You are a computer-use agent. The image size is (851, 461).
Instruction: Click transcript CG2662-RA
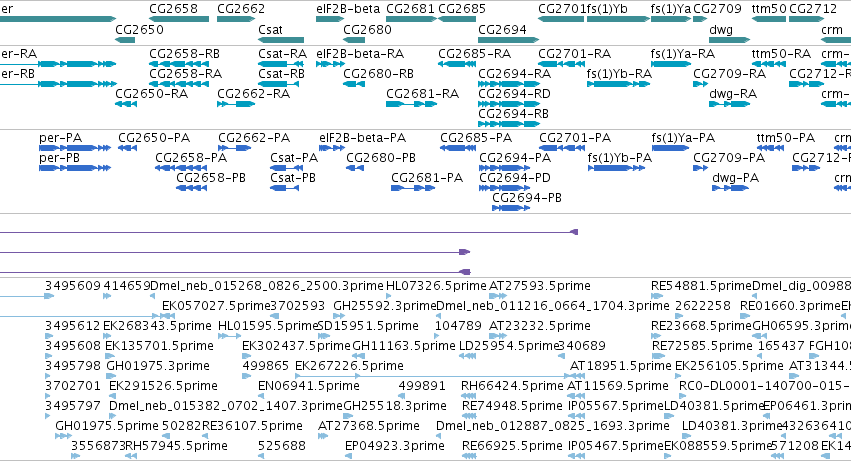236,104
